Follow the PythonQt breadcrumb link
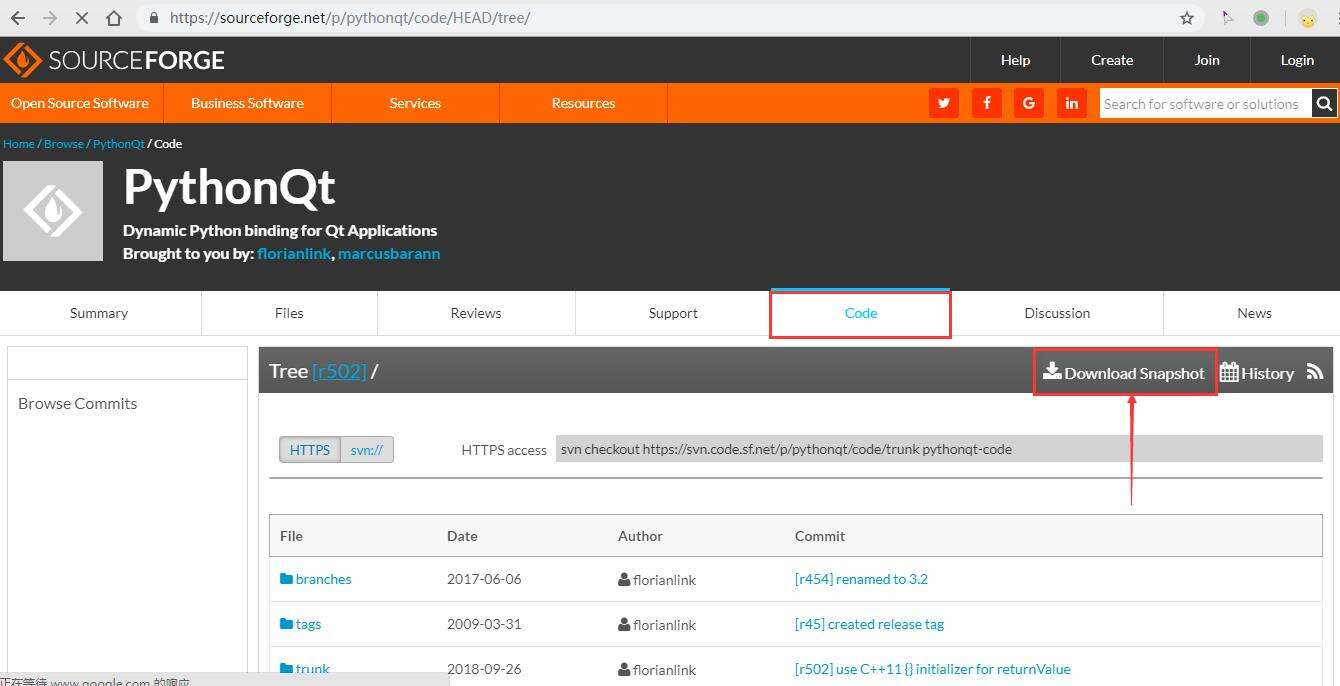 119,144
